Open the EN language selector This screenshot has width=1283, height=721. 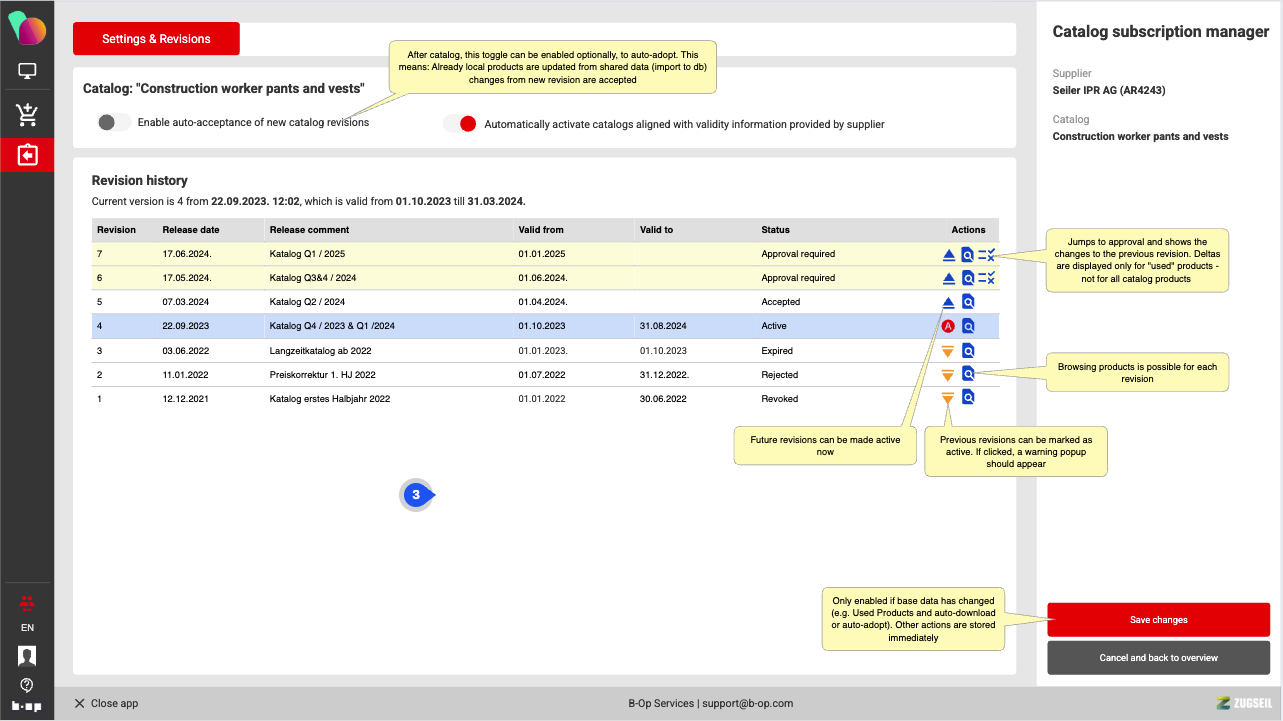(27, 628)
